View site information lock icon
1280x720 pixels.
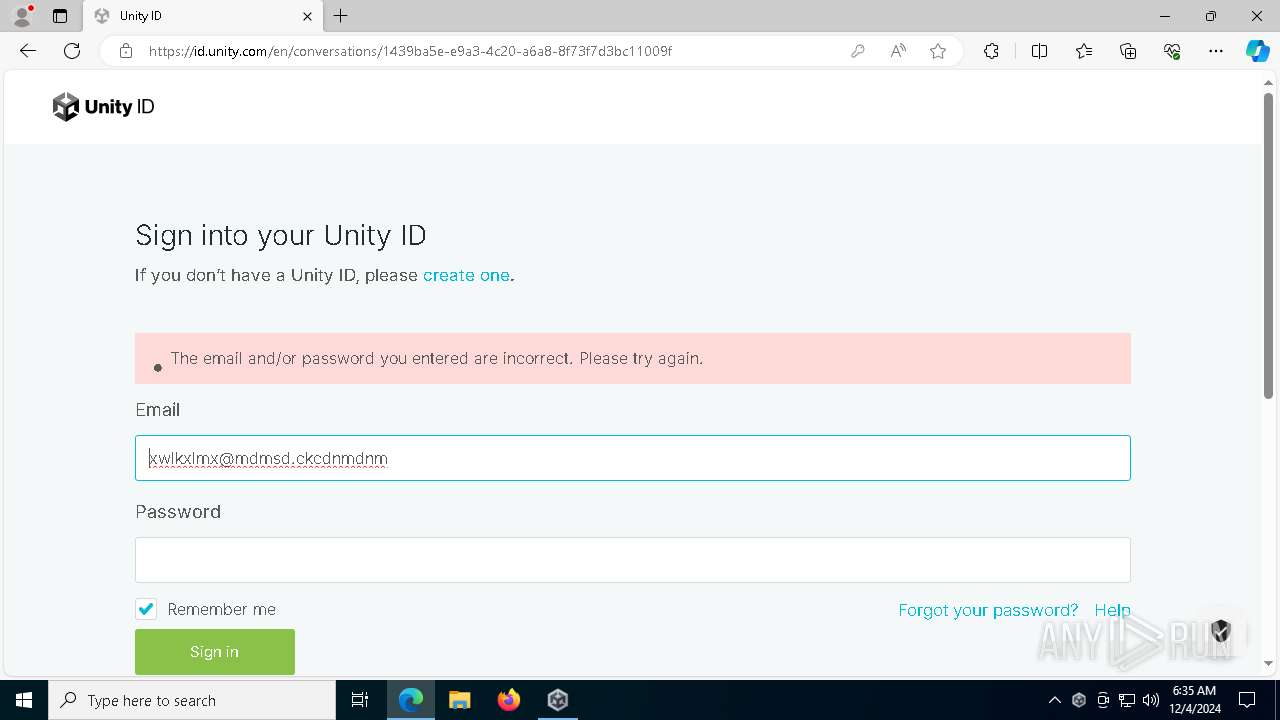[126, 51]
